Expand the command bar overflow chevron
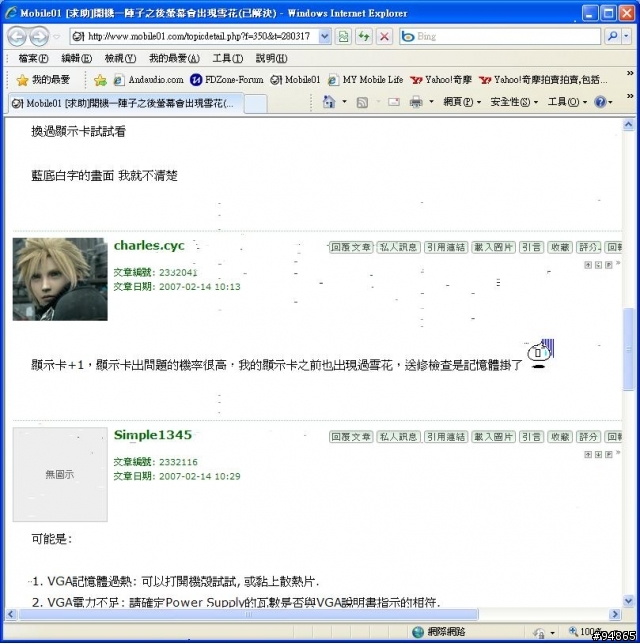 630,96
